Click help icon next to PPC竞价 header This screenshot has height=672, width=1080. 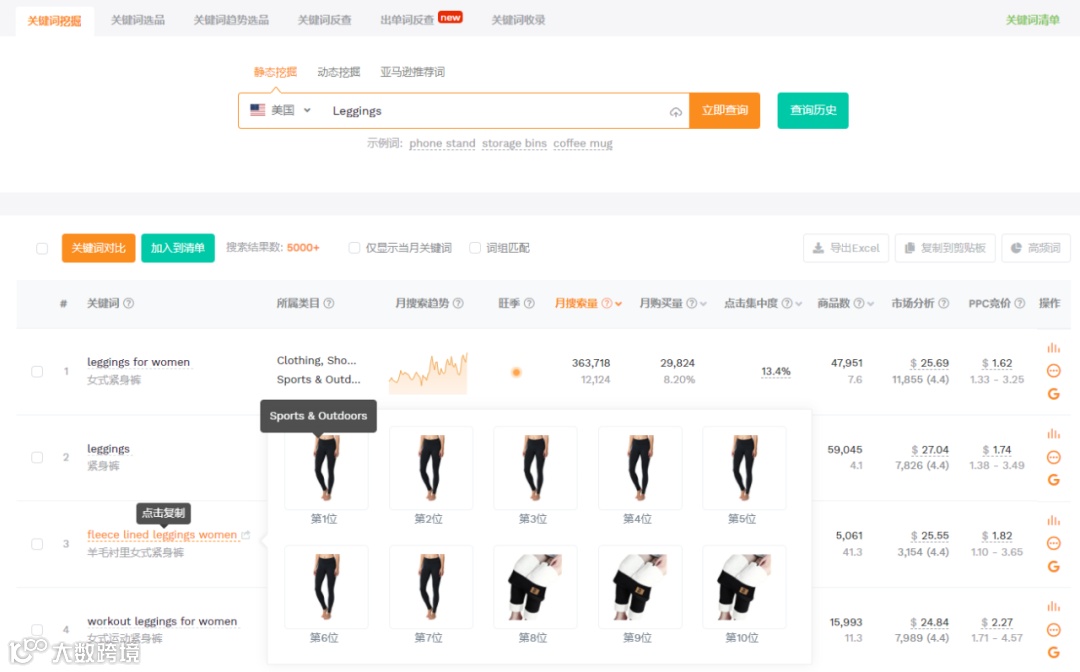(1019, 303)
